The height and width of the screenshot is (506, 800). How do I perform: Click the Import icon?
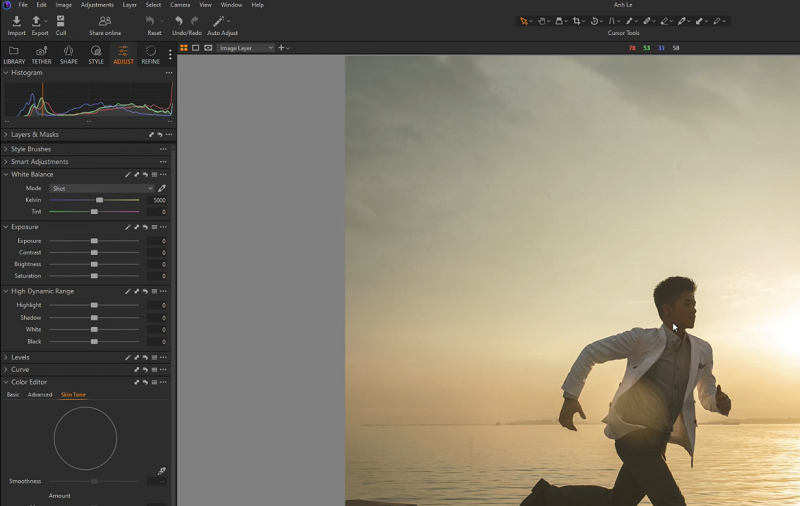click(16, 21)
